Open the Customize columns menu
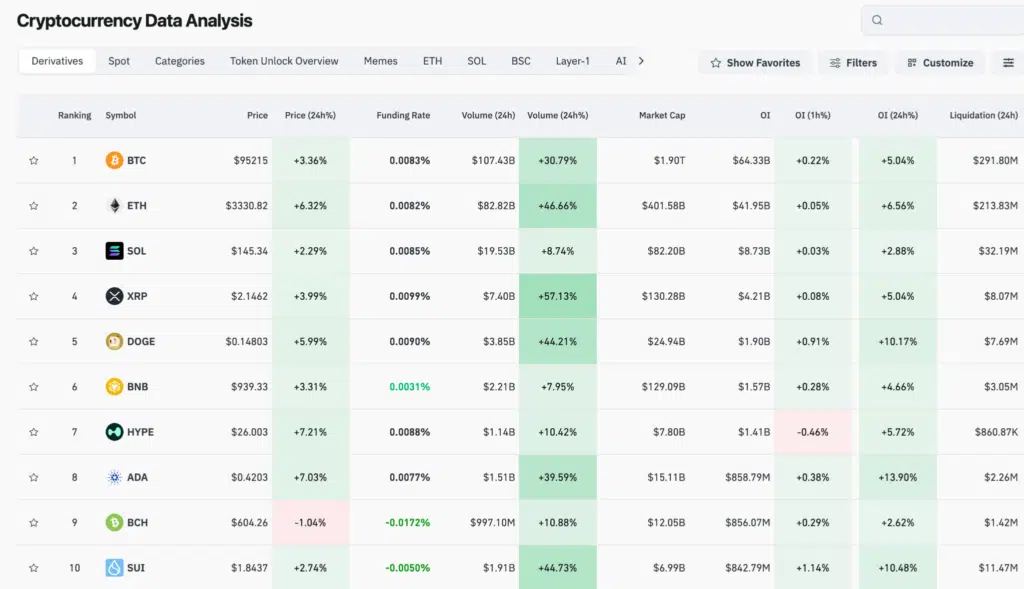 tap(939, 62)
